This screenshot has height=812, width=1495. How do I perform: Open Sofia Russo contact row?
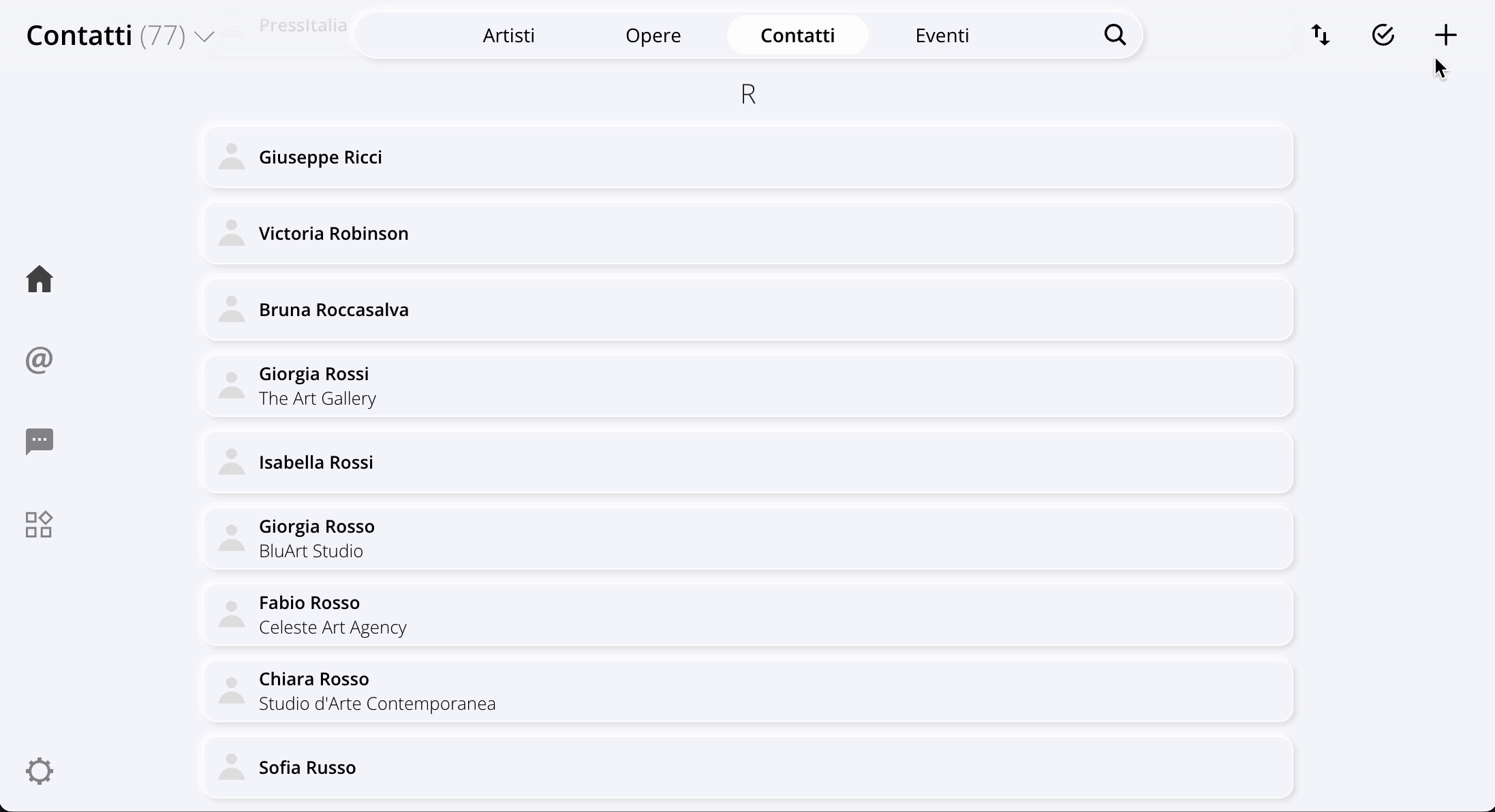(x=748, y=768)
